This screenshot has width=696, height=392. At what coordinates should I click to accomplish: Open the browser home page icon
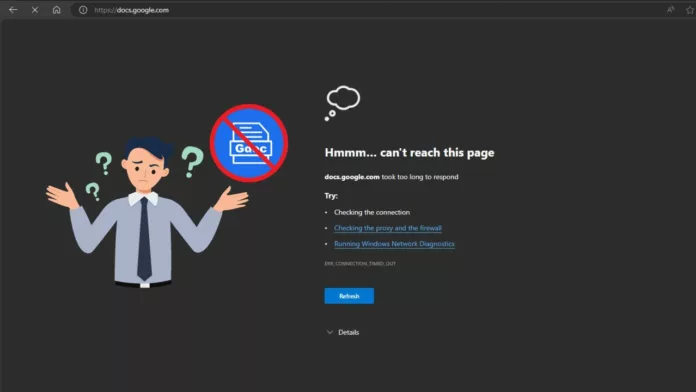(x=56, y=10)
